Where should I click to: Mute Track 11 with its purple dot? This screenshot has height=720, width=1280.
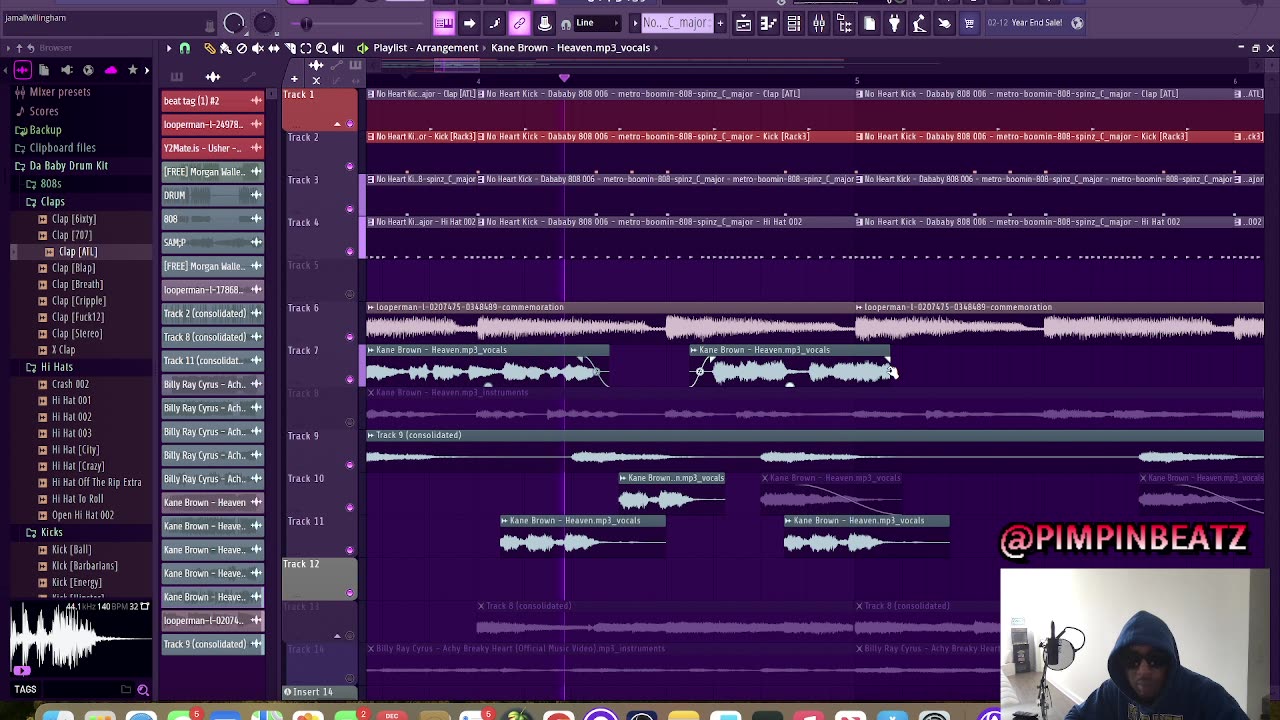click(349, 550)
